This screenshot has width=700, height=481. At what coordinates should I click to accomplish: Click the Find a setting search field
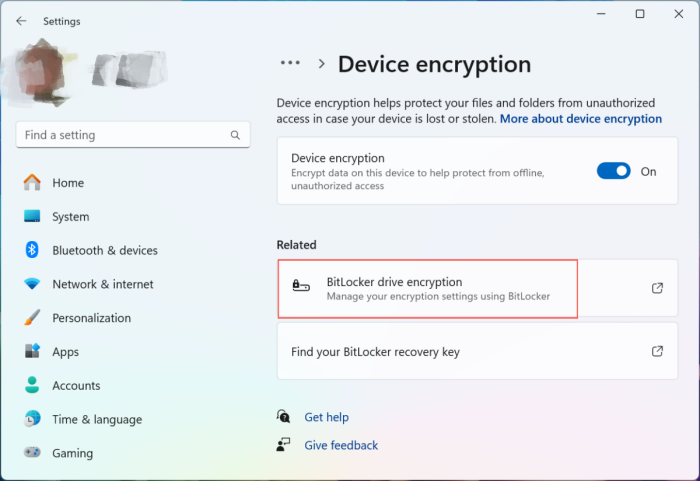click(x=120, y=135)
